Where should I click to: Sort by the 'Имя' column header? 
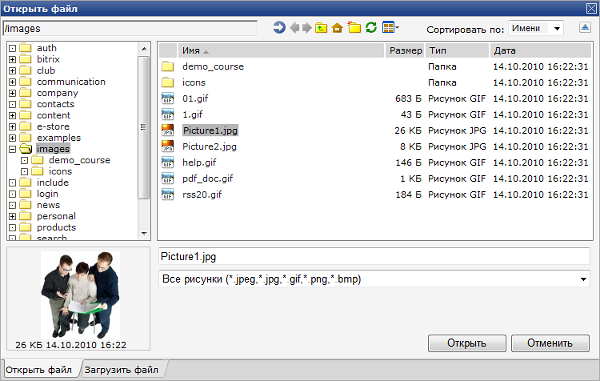click(x=281, y=50)
